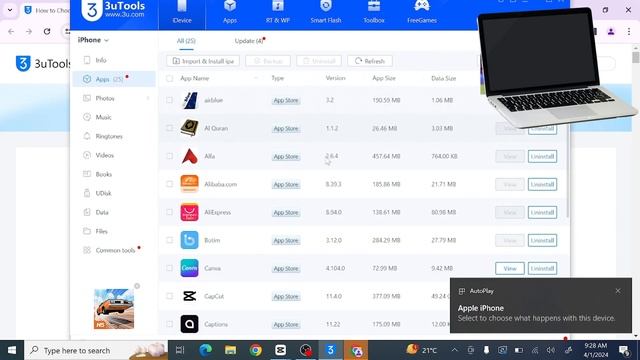Screen dimensions: 640x360
Task: Show the Update (4) apps tab
Action: point(249,41)
